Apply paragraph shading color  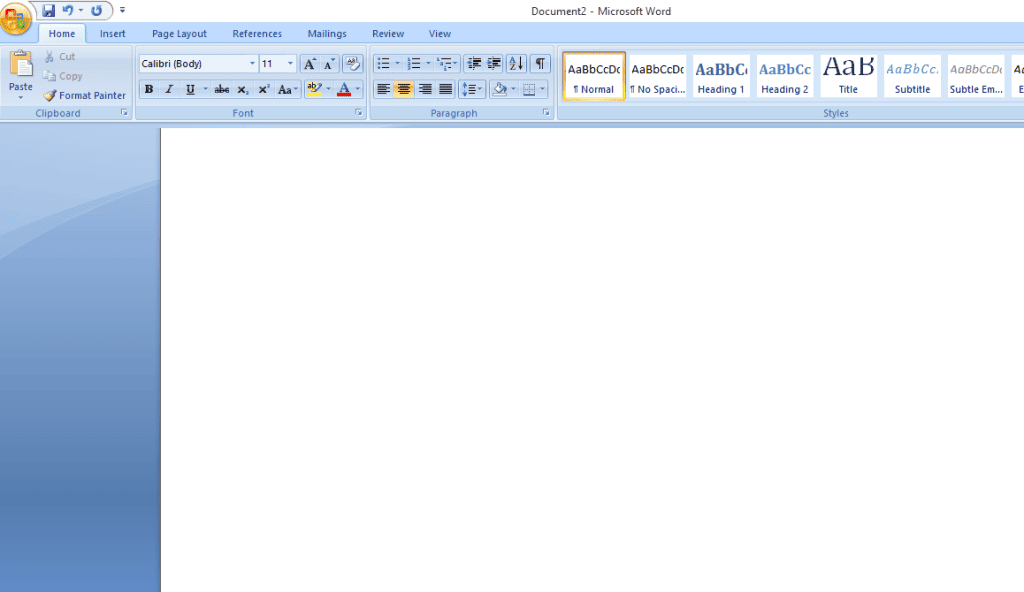tap(500, 90)
